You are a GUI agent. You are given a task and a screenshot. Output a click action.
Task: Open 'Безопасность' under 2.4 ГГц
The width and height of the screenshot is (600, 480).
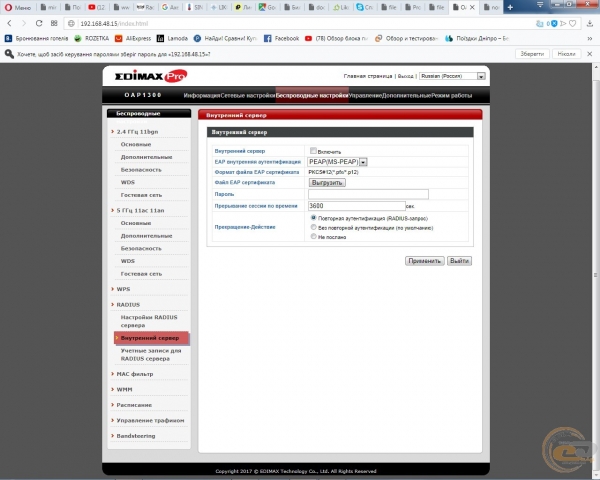click(141, 170)
